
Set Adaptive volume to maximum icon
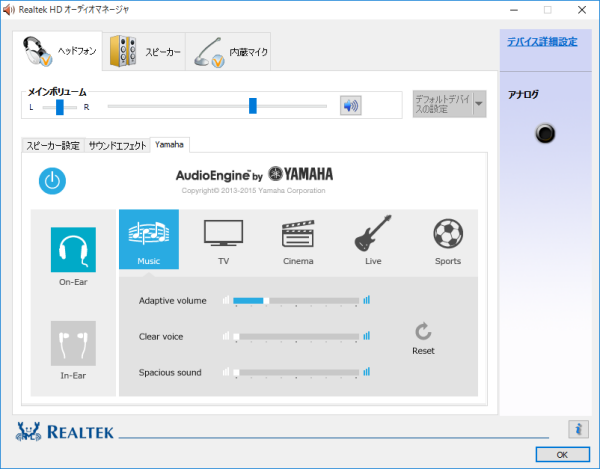click(367, 300)
